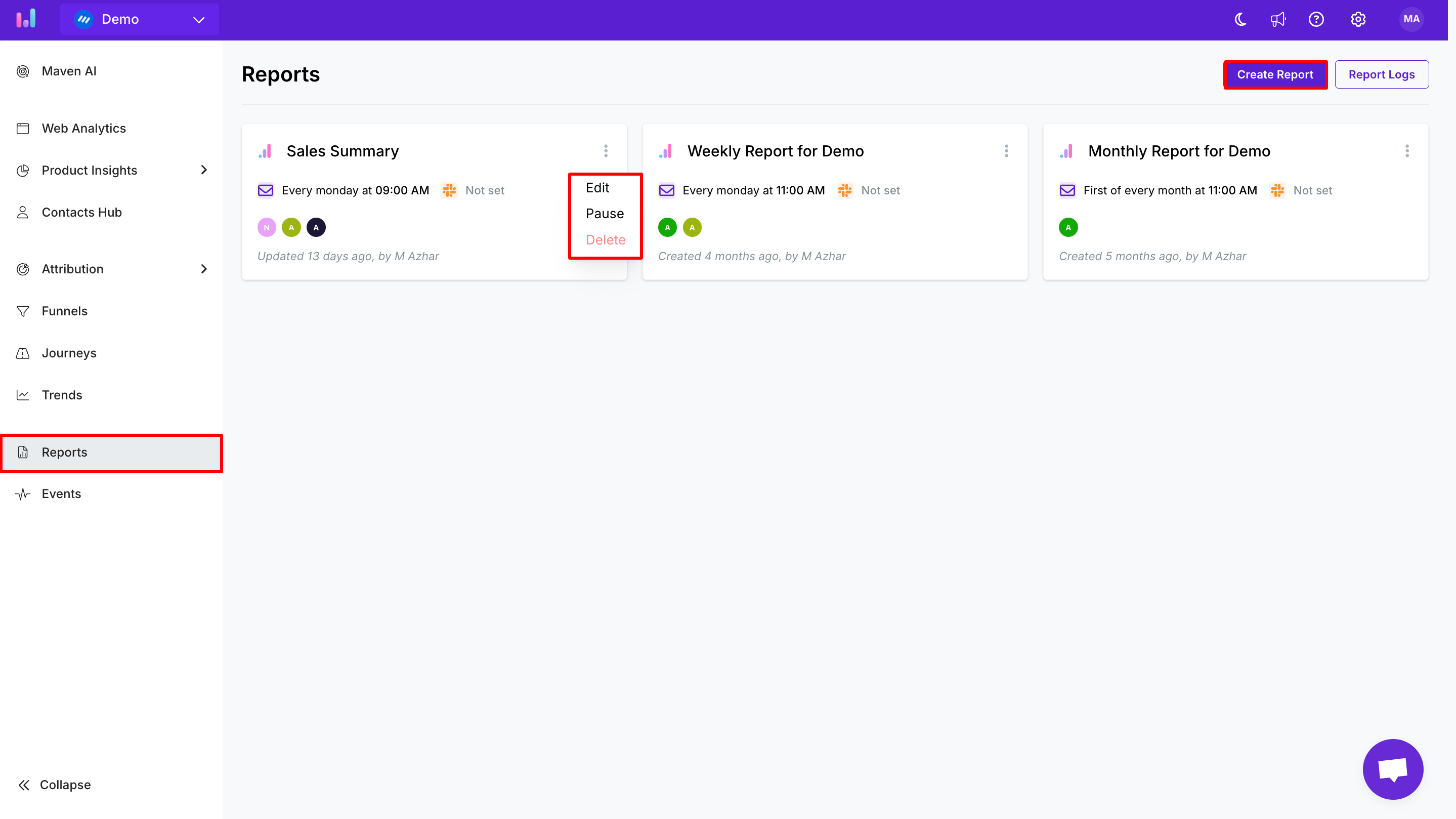Select Funnels in the sidebar

(64, 310)
